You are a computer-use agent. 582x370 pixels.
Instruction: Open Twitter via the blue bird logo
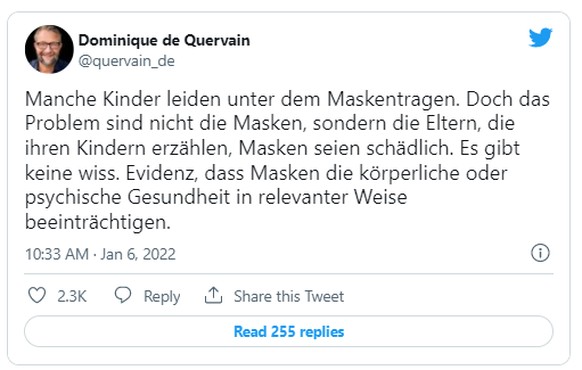tap(540, 37)
